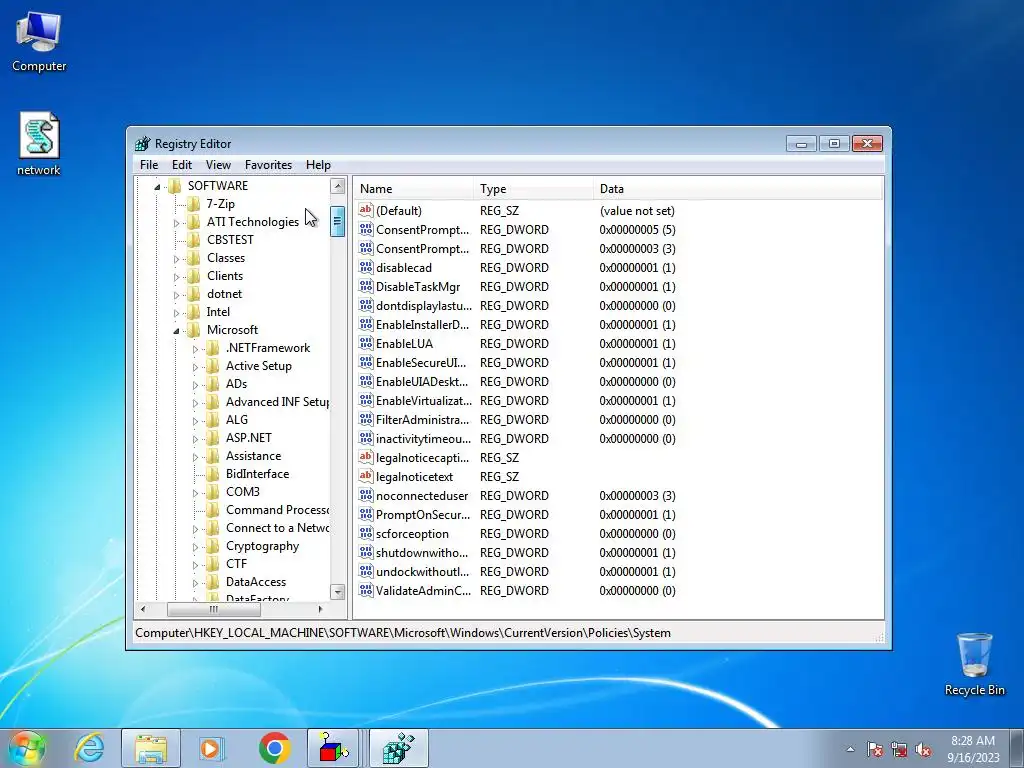Click tree scrollbar down arrow
Screen dimensions: 1024x768
338,592
